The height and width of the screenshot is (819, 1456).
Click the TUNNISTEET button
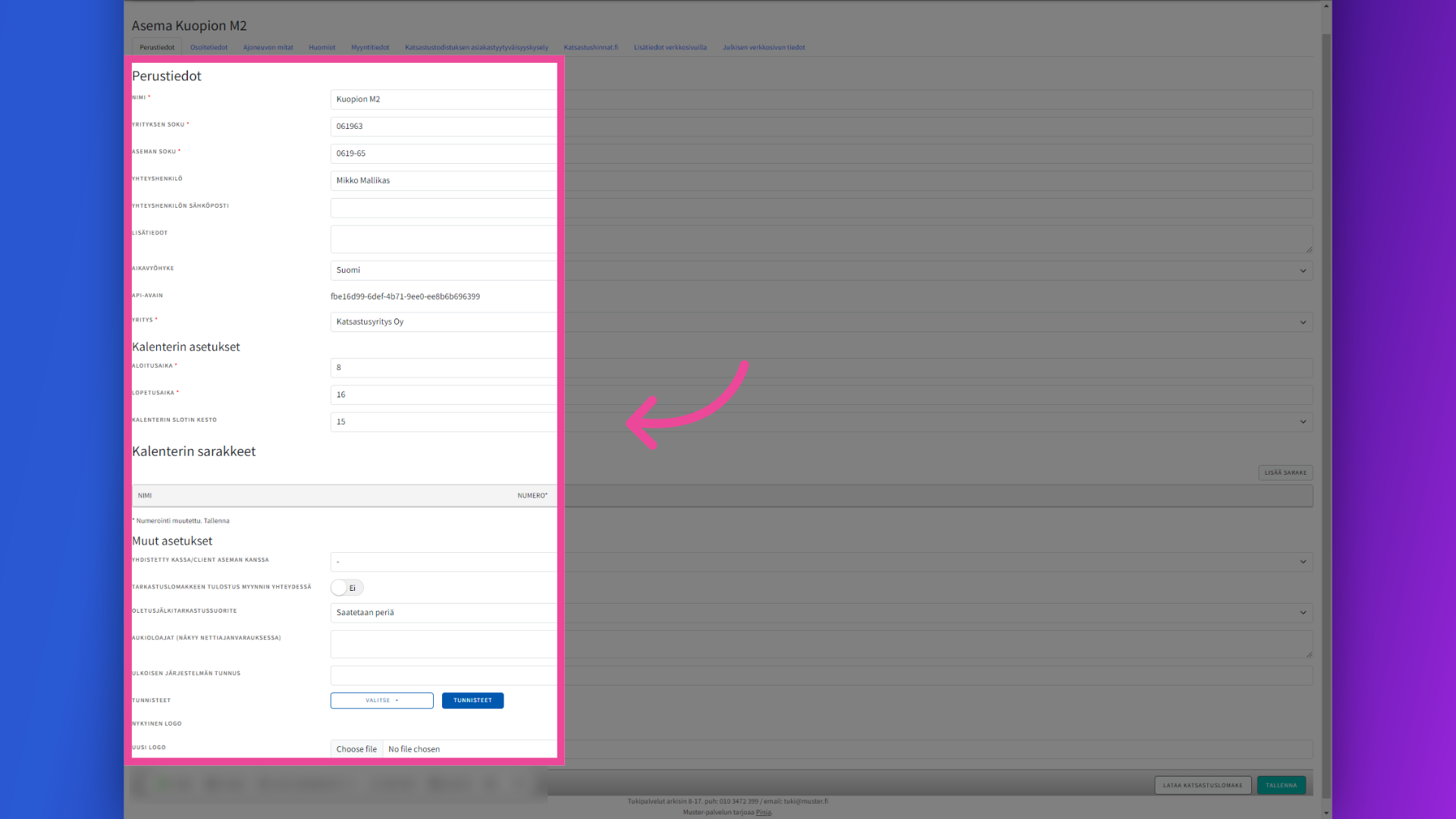pyautogui.click(x=473, y=699)
